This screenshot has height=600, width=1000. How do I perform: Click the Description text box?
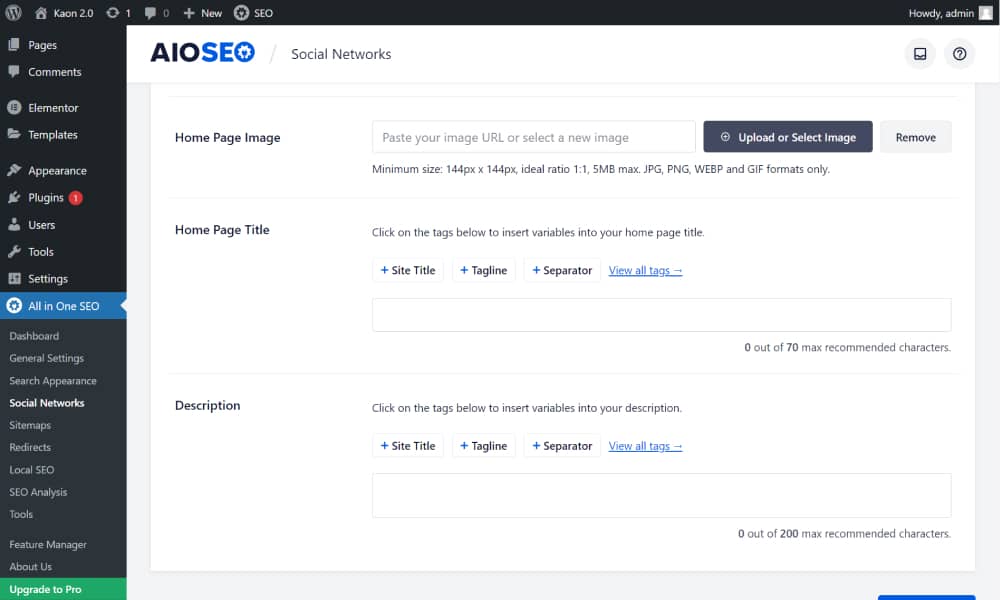click(x=661, y=495)
